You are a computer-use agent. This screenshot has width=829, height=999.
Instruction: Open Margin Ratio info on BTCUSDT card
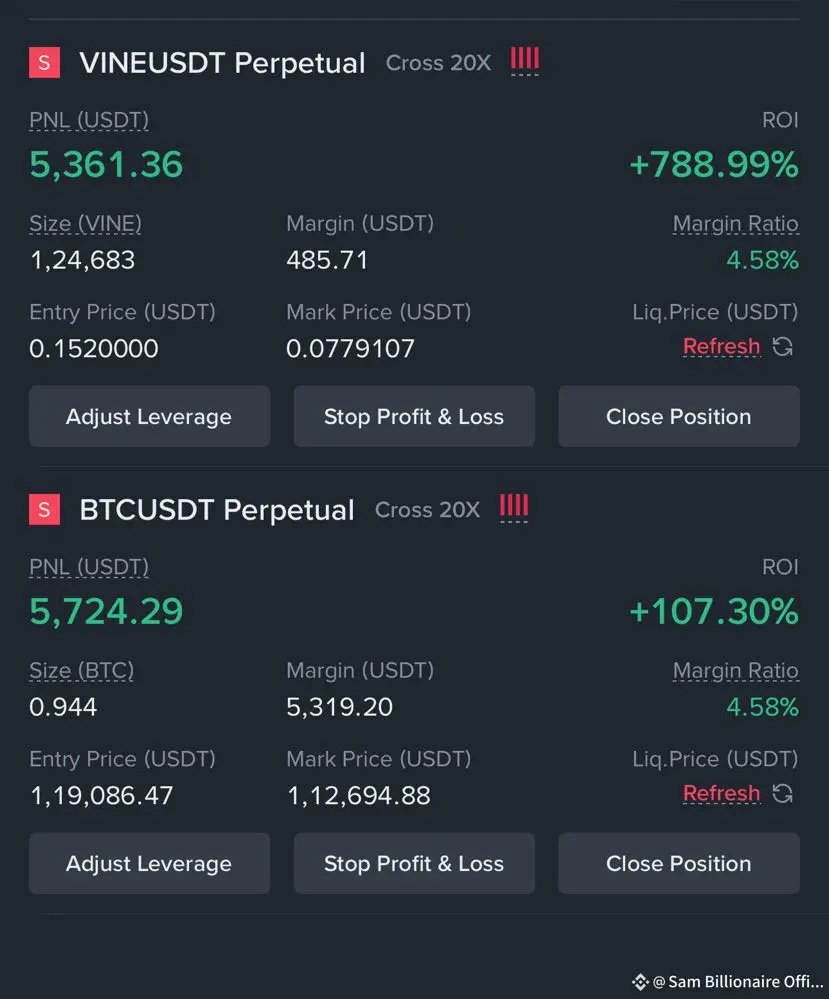(735, 670)
